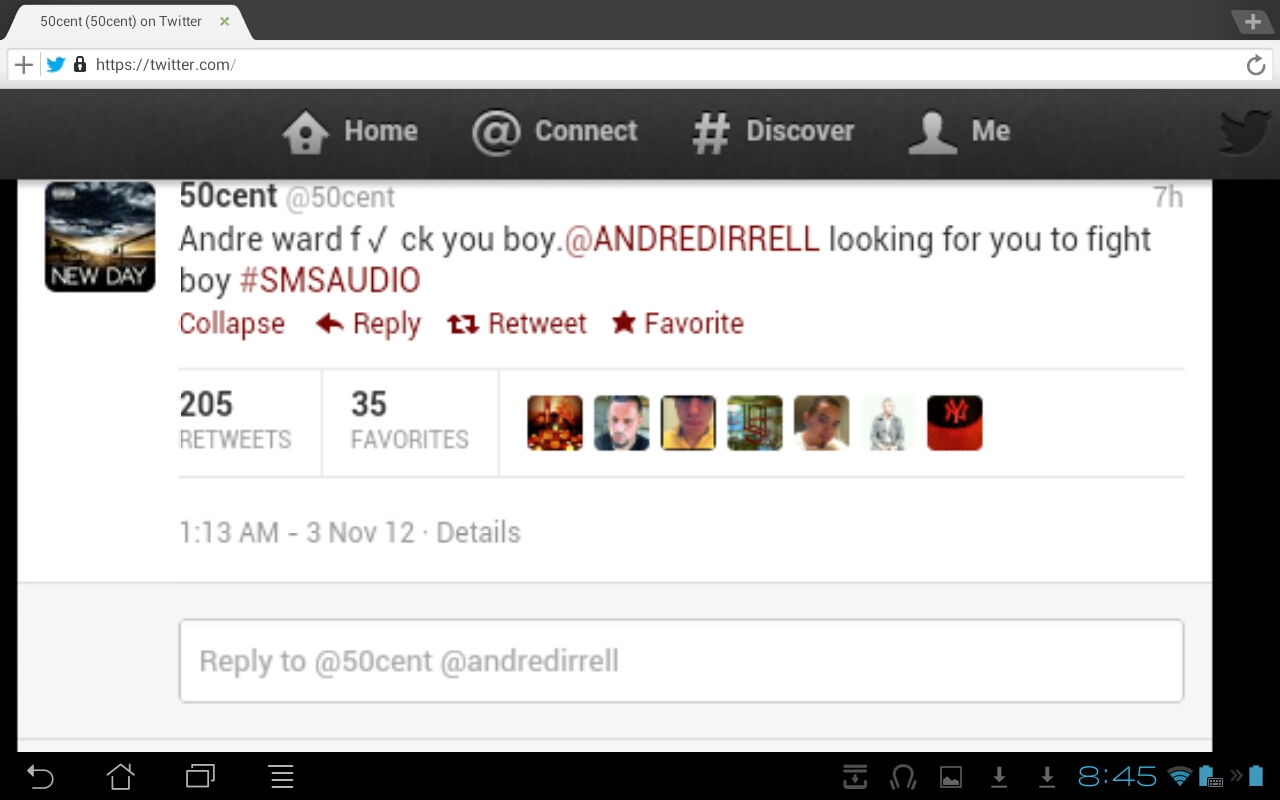Viewport: 1280px width, 800px height.
Task: Collapse the expanded tweet
Action: point(232,324)
